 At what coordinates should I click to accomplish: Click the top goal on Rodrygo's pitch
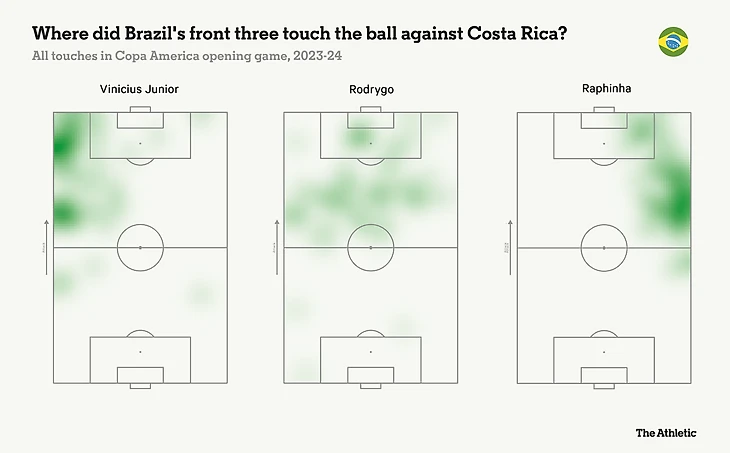tap(371, 109)
